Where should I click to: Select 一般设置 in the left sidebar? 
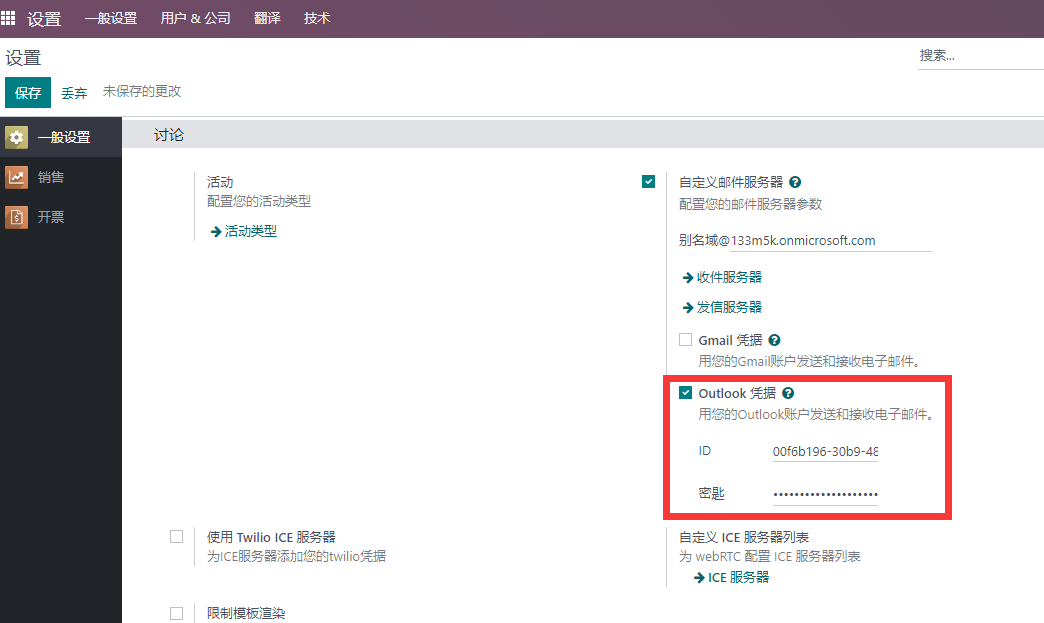click(x=61, y=137)
